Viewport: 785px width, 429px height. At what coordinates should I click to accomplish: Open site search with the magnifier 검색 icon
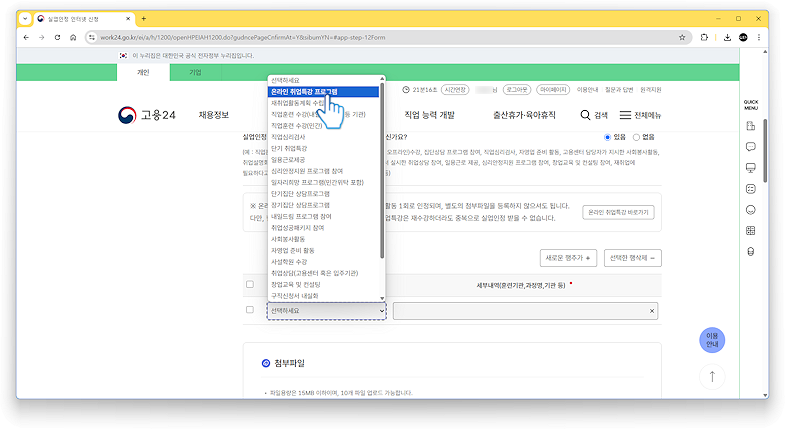pyautogui.click(x=594, y=115)
